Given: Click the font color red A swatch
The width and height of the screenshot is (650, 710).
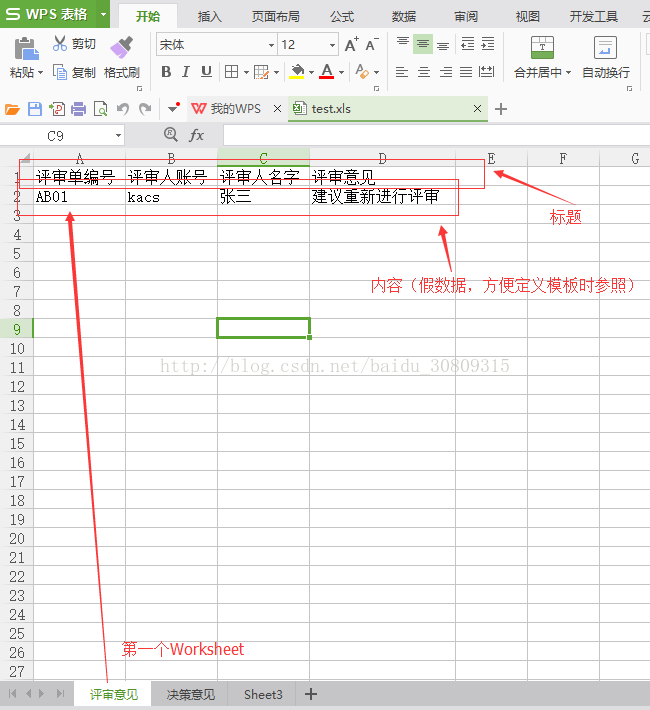Looking at the screenshot, I should (x=326, y=72).
